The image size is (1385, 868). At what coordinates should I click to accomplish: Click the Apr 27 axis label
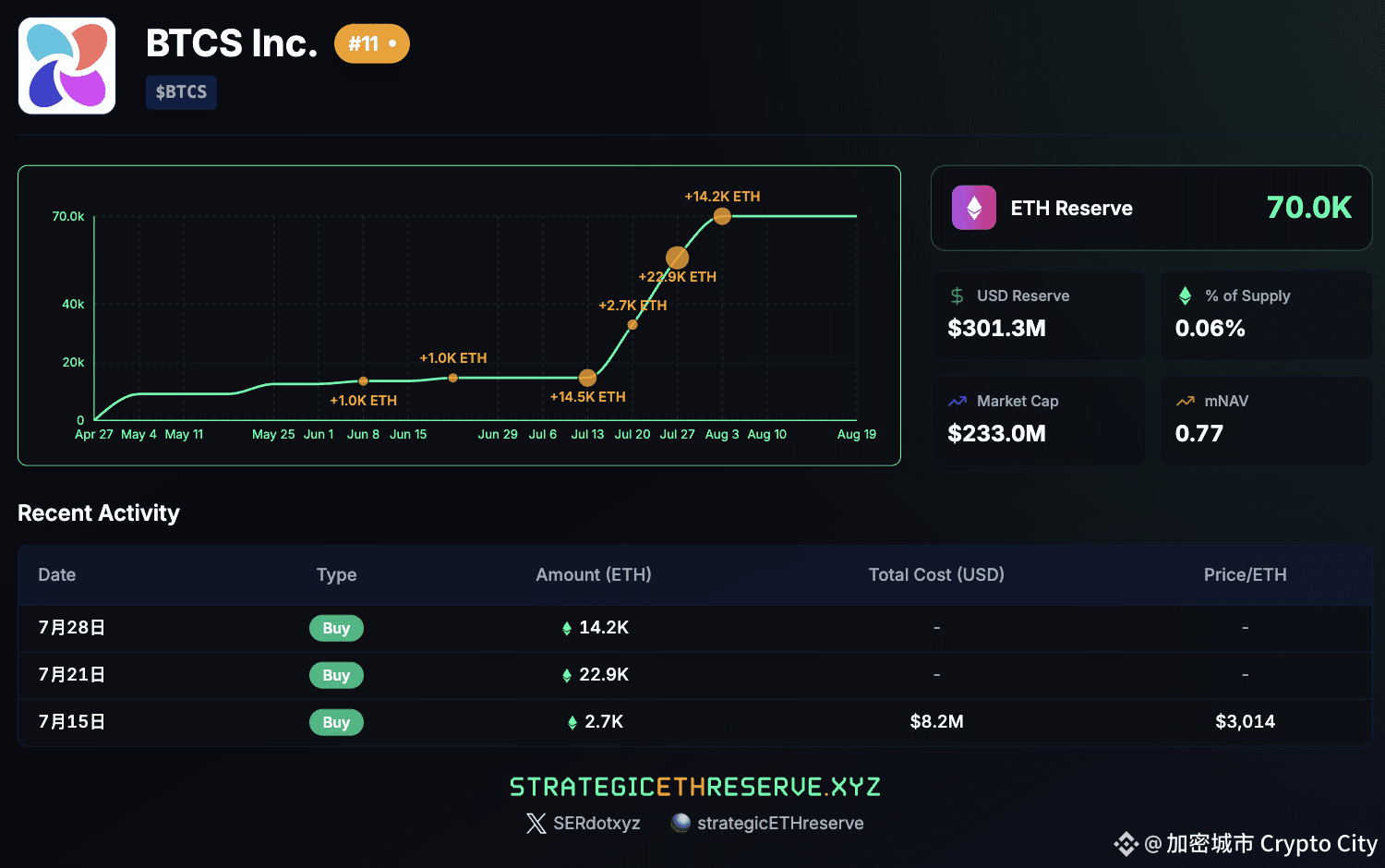(94, 434)
